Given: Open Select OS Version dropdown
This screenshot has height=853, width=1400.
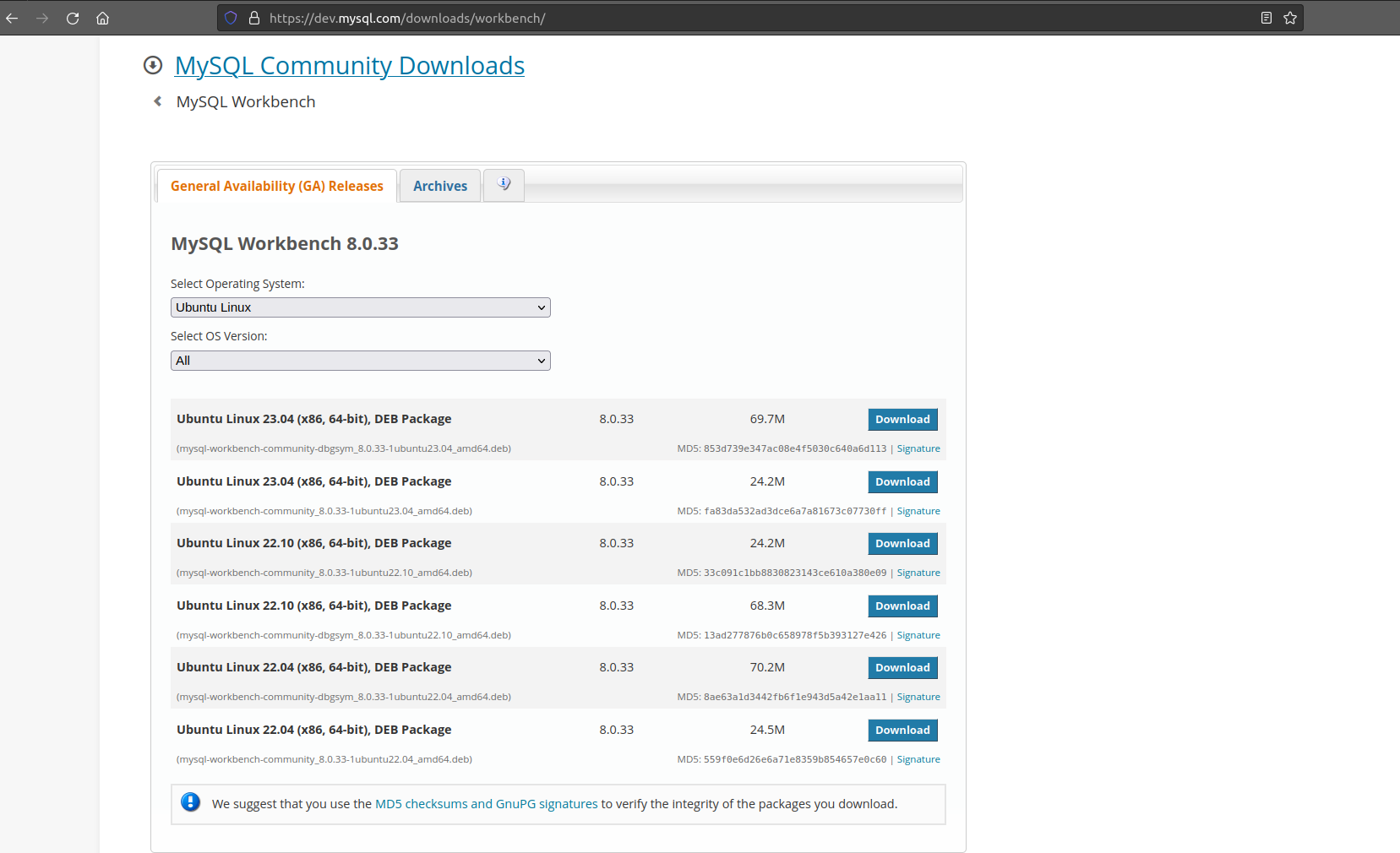Looking at the screenshot, I should [361, 361].
